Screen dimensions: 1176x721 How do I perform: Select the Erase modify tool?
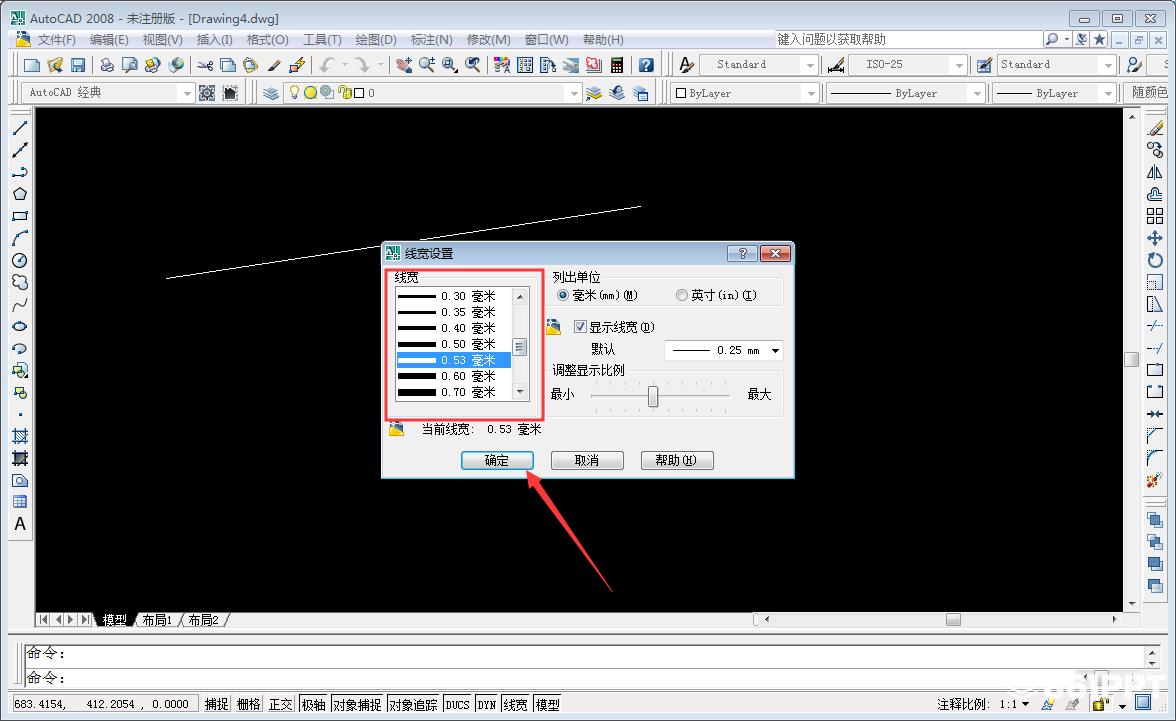pos(1155,128)
